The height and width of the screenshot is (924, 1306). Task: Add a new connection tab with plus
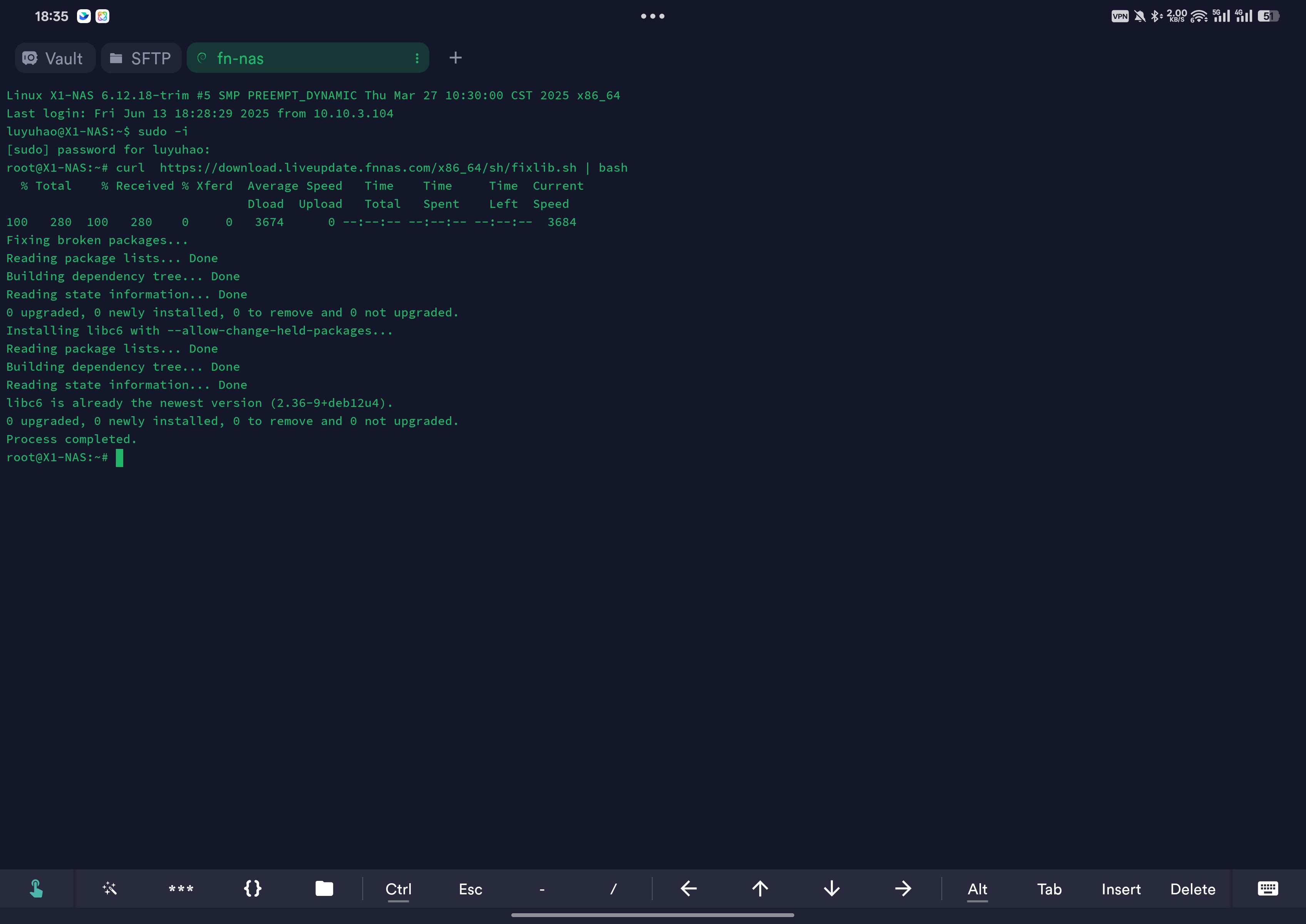455,58
